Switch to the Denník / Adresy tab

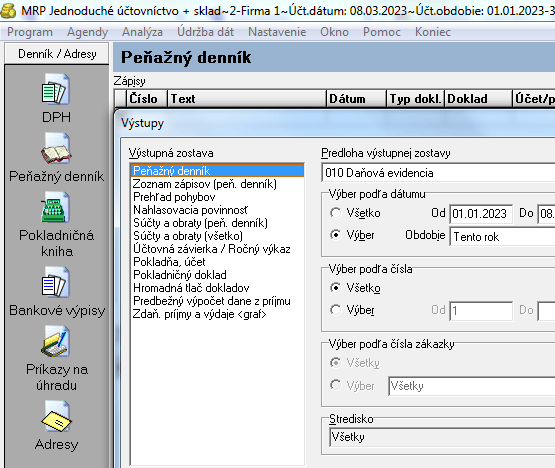pos(57,54)
